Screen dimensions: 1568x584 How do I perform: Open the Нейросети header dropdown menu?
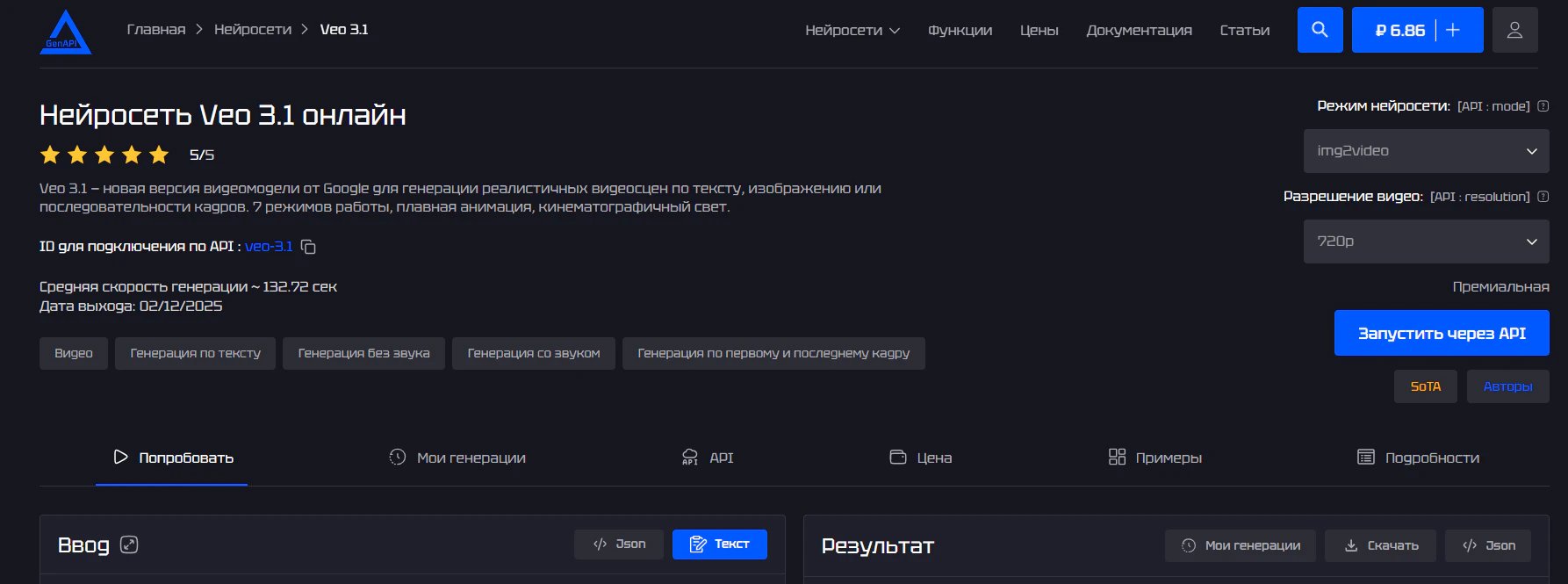point(852,30)
